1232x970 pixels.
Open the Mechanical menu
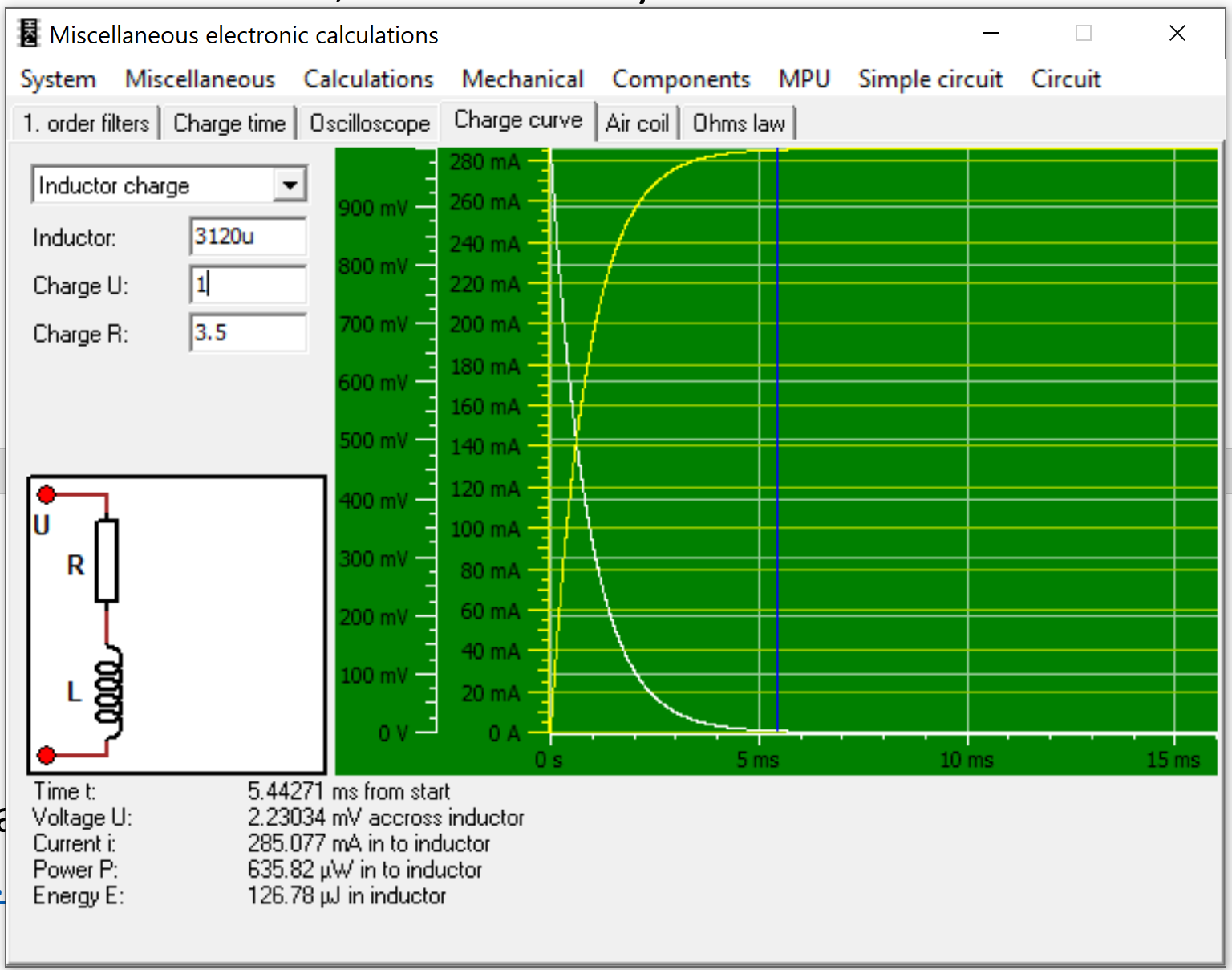pos(523,79)
